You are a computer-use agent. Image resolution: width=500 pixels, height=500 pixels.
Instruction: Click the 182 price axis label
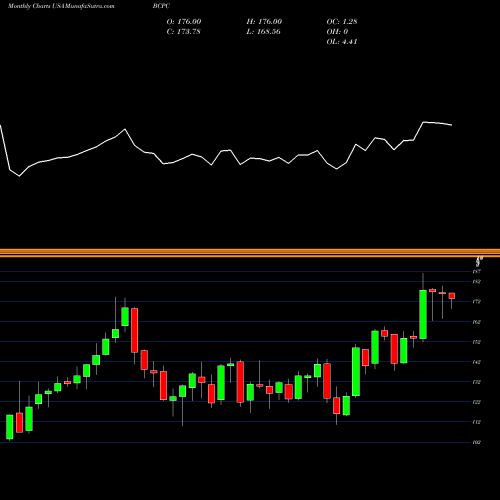pyautogui.click(x=477, y=282)
